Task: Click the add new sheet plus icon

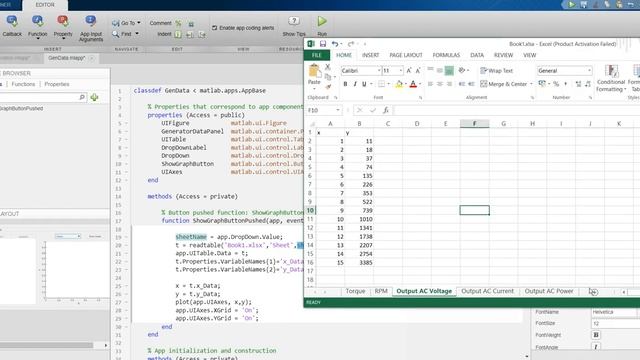Action: coord(593,291)
